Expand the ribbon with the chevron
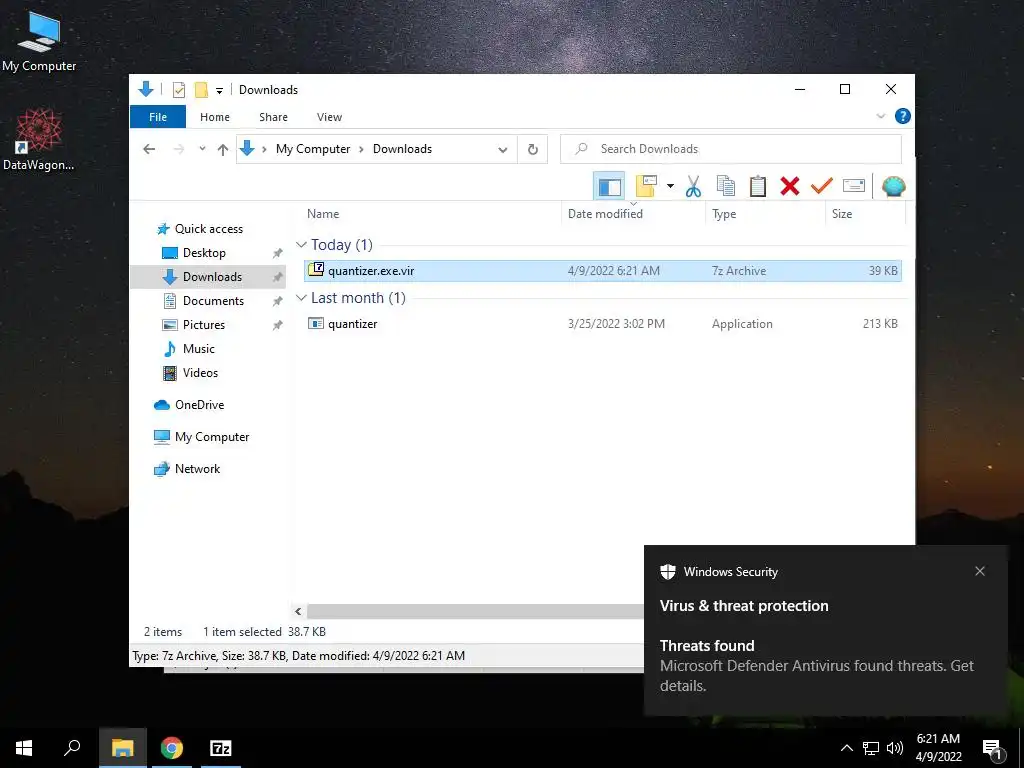 tap(880, 116)
